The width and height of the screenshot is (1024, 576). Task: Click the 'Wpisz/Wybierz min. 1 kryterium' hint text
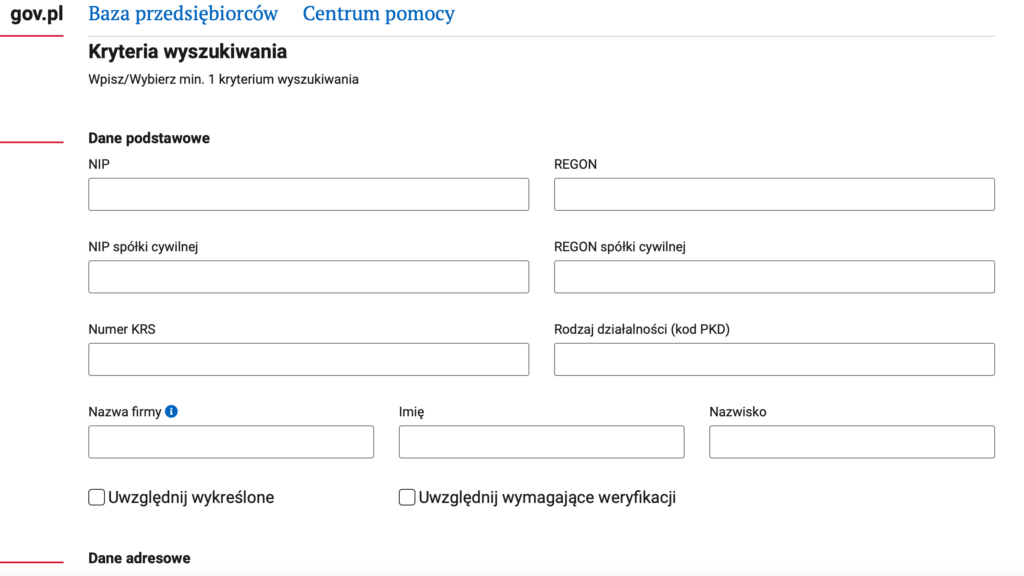(x=223, y=80)
